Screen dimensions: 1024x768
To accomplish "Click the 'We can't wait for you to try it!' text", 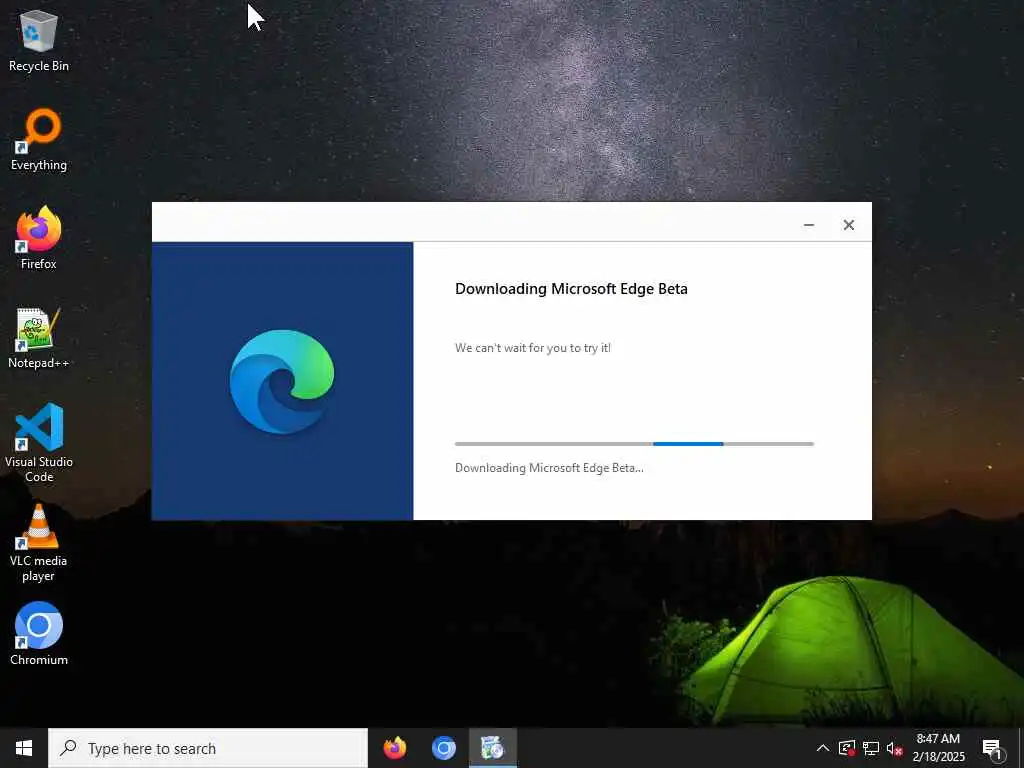I will click(x=533, y=348).
